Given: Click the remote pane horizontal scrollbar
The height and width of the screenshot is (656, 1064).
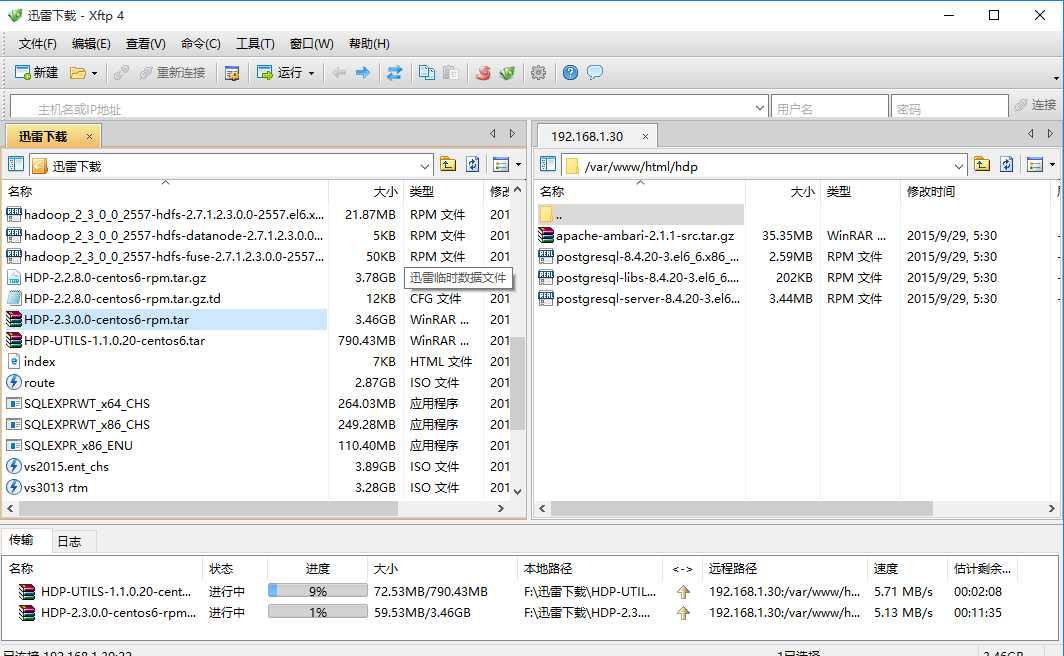Looking at the screenshot, I should click(742, 508).
